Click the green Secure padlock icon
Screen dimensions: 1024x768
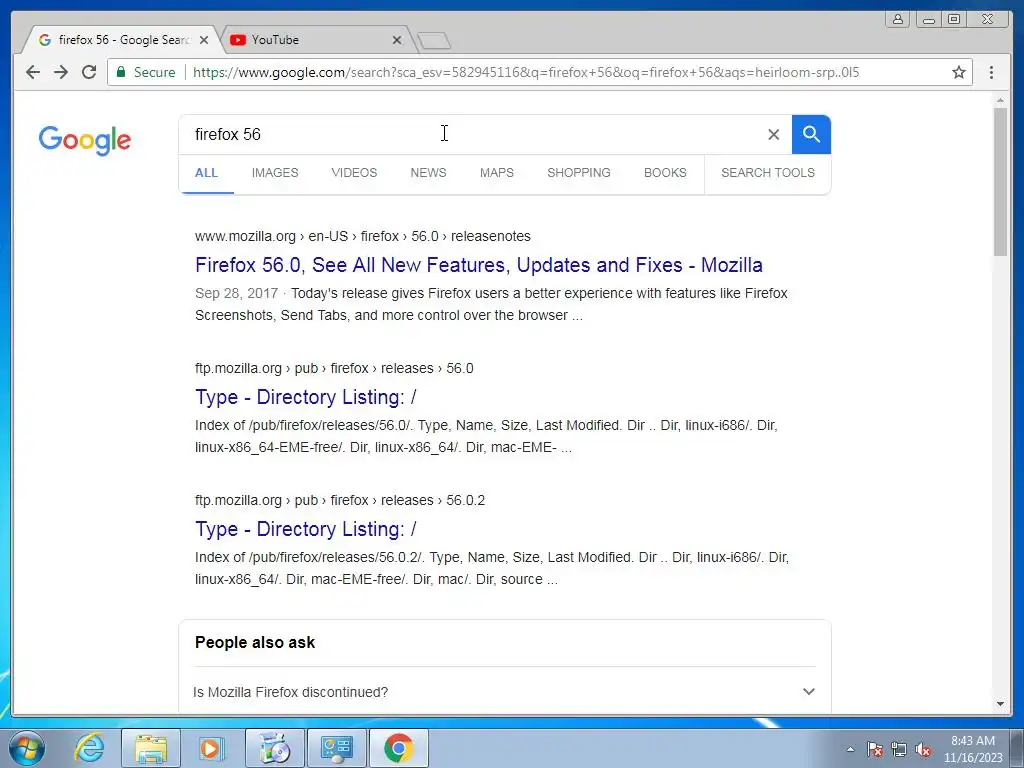121,72
